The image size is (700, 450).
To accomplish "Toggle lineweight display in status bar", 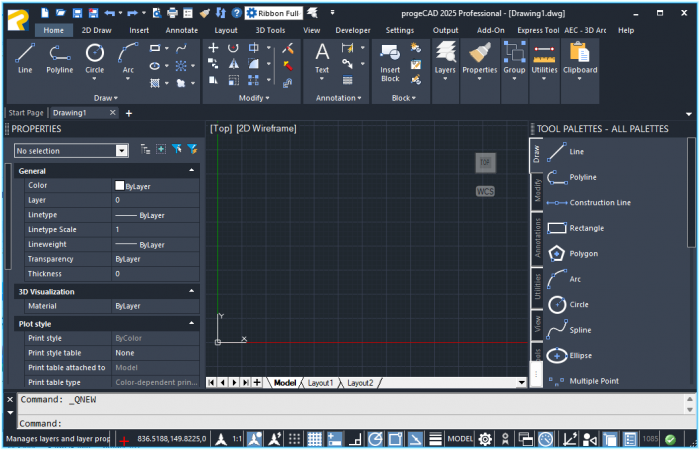I will pyautogui.click(x=436, y=439).
